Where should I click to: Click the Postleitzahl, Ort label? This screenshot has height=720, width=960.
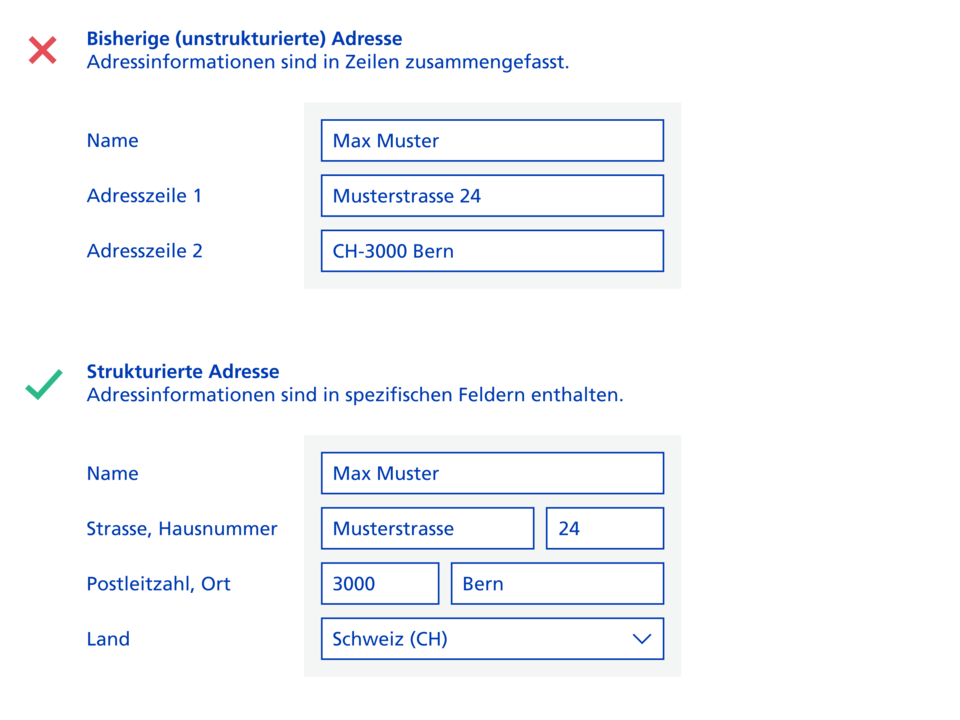pyautogui.click(x=158, y=584)
